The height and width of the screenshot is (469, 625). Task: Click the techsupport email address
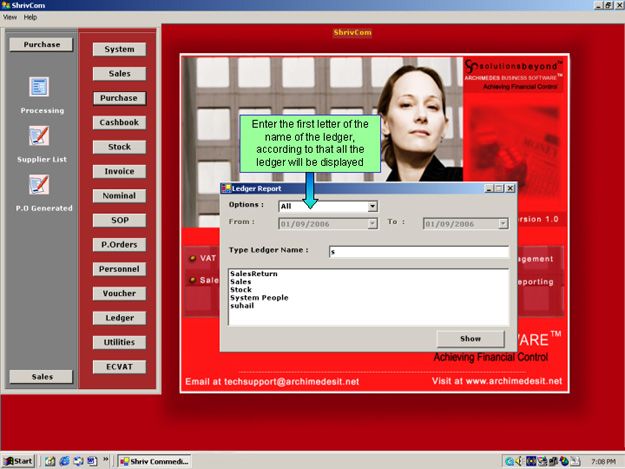[291, 382]
